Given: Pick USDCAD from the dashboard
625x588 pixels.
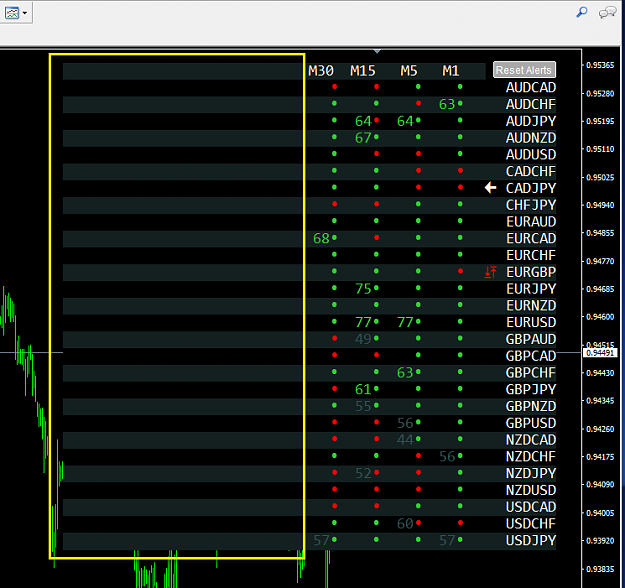Looking at the screenshot, I should click(531, 507).
